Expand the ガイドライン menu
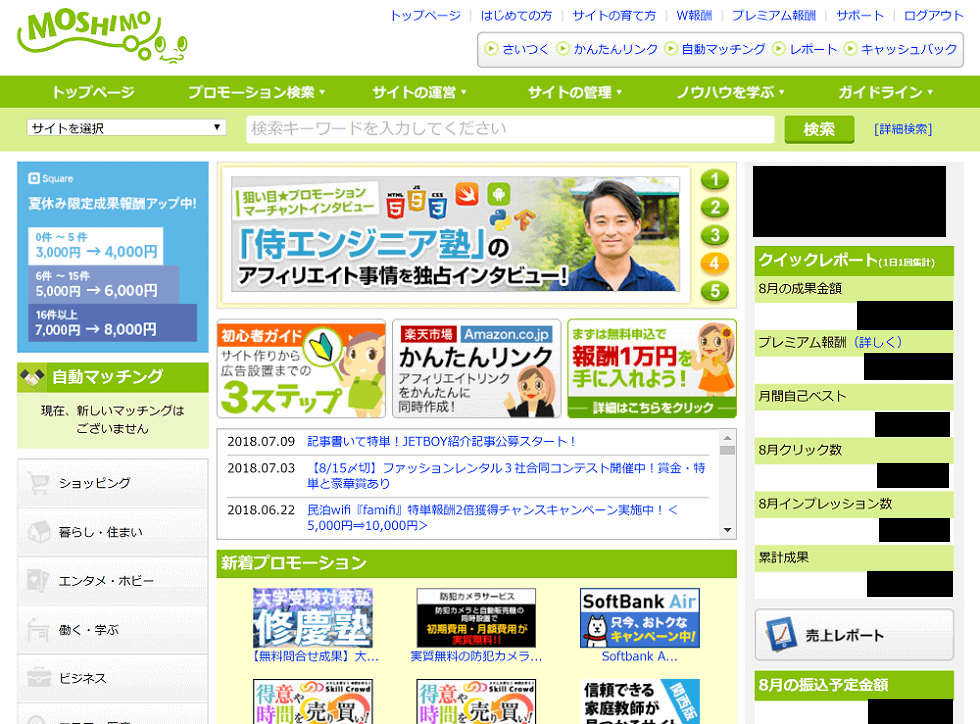Image resolution: width=980 pixels, height=724 pixels. pyautogui.click(x=886, y=92)
